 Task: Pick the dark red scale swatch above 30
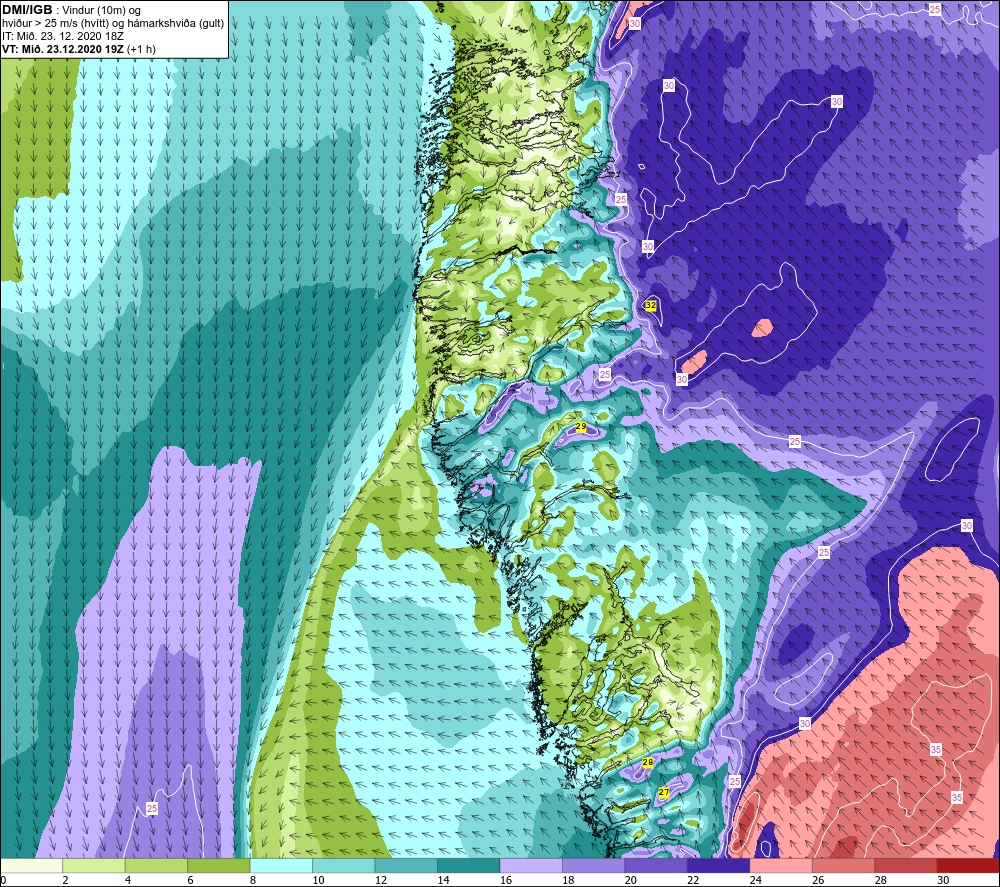[x=969, y=865]
